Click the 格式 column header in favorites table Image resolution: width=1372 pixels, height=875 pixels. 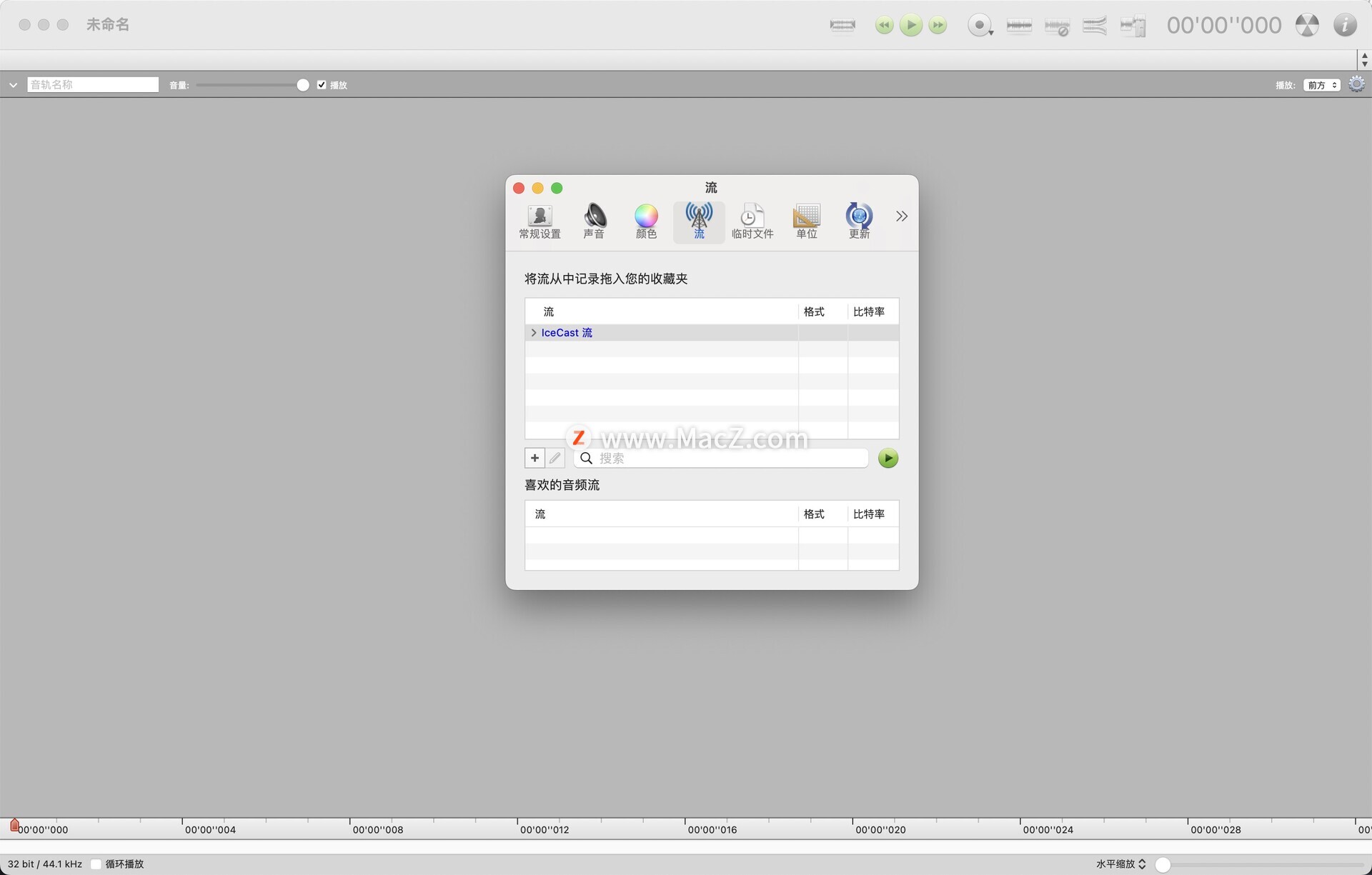(x=822, y=514)
